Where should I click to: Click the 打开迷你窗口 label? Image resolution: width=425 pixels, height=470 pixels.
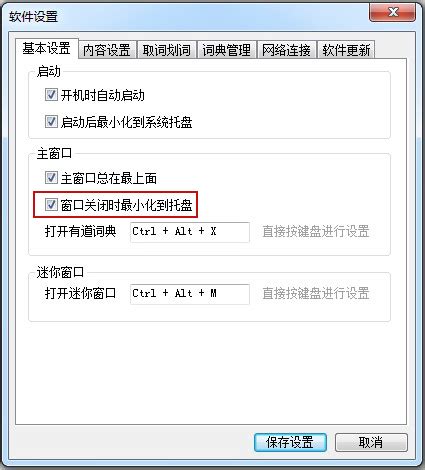pyautogui.click(x=80, y=293)
